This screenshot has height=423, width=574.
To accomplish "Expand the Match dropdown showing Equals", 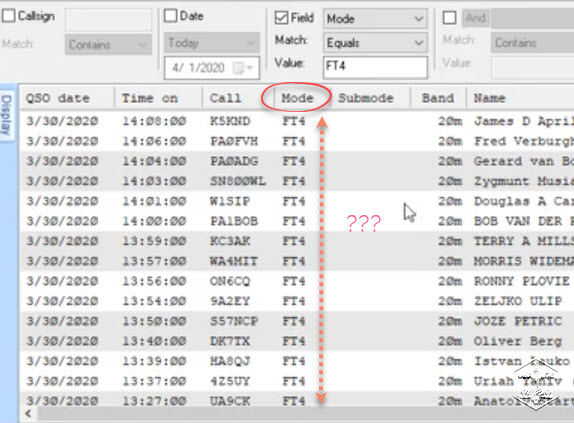I will (375, 43).
